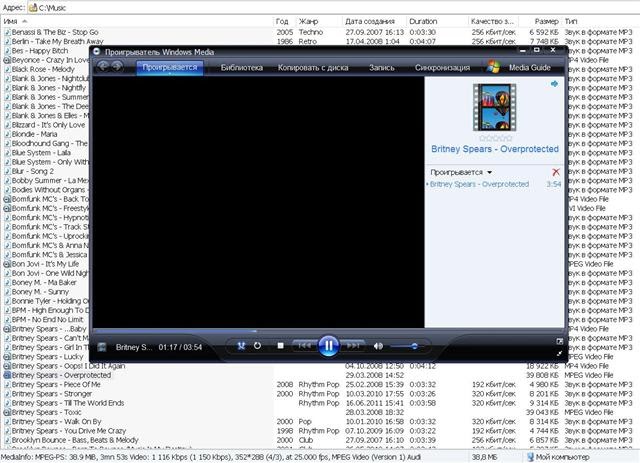The height and width of the screenshot is (463, 640).
Task: Select the icon of Benassi & The Biz file
Action: tap(7, 32)
